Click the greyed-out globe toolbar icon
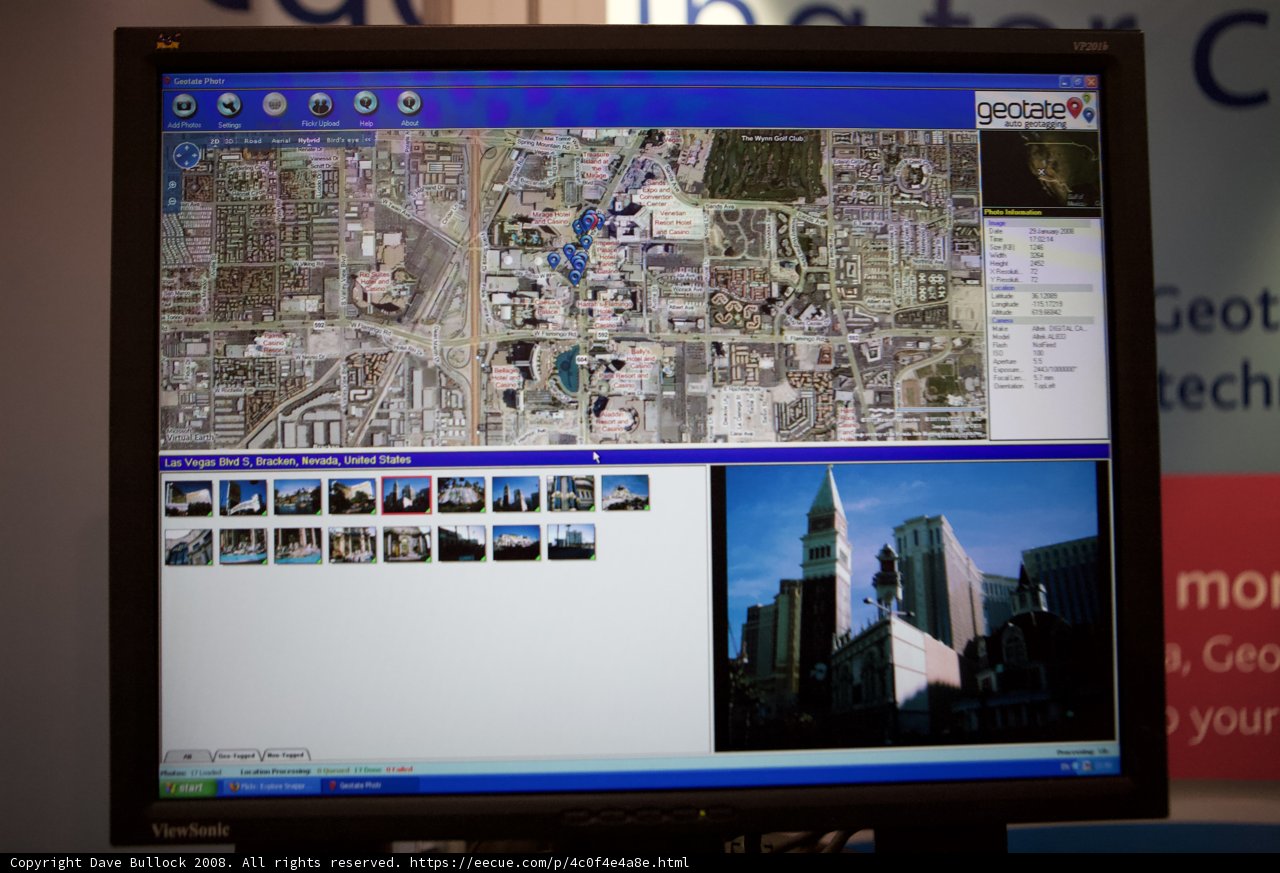Viewport: 1280px width, 873px height. 275,104
